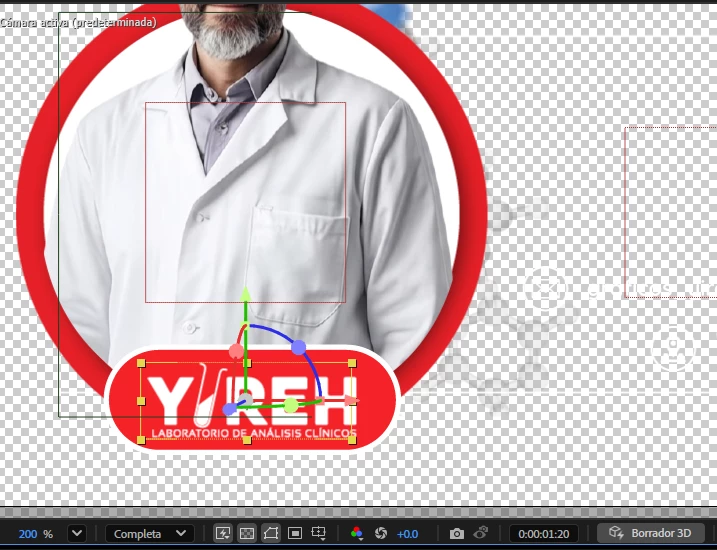Image resolution: width=717 pixels, height=550 pixels.
Task: Click the green Y-axis arrow of gizmo
Action: tap(246, 294)
